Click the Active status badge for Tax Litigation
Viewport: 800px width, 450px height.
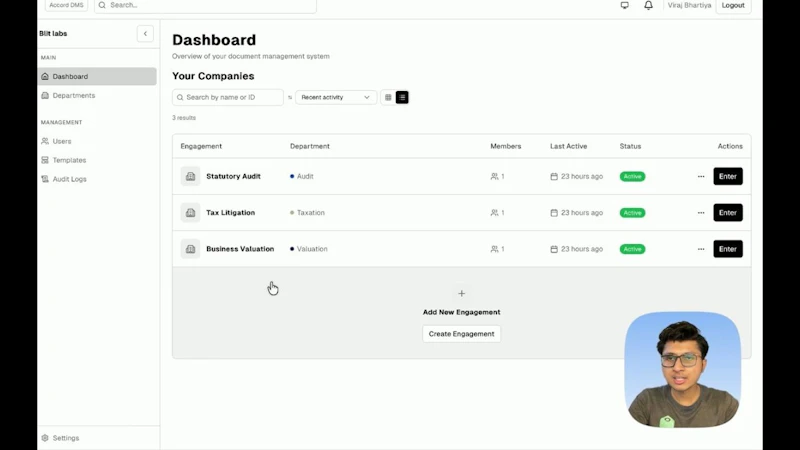pos(632,213)
